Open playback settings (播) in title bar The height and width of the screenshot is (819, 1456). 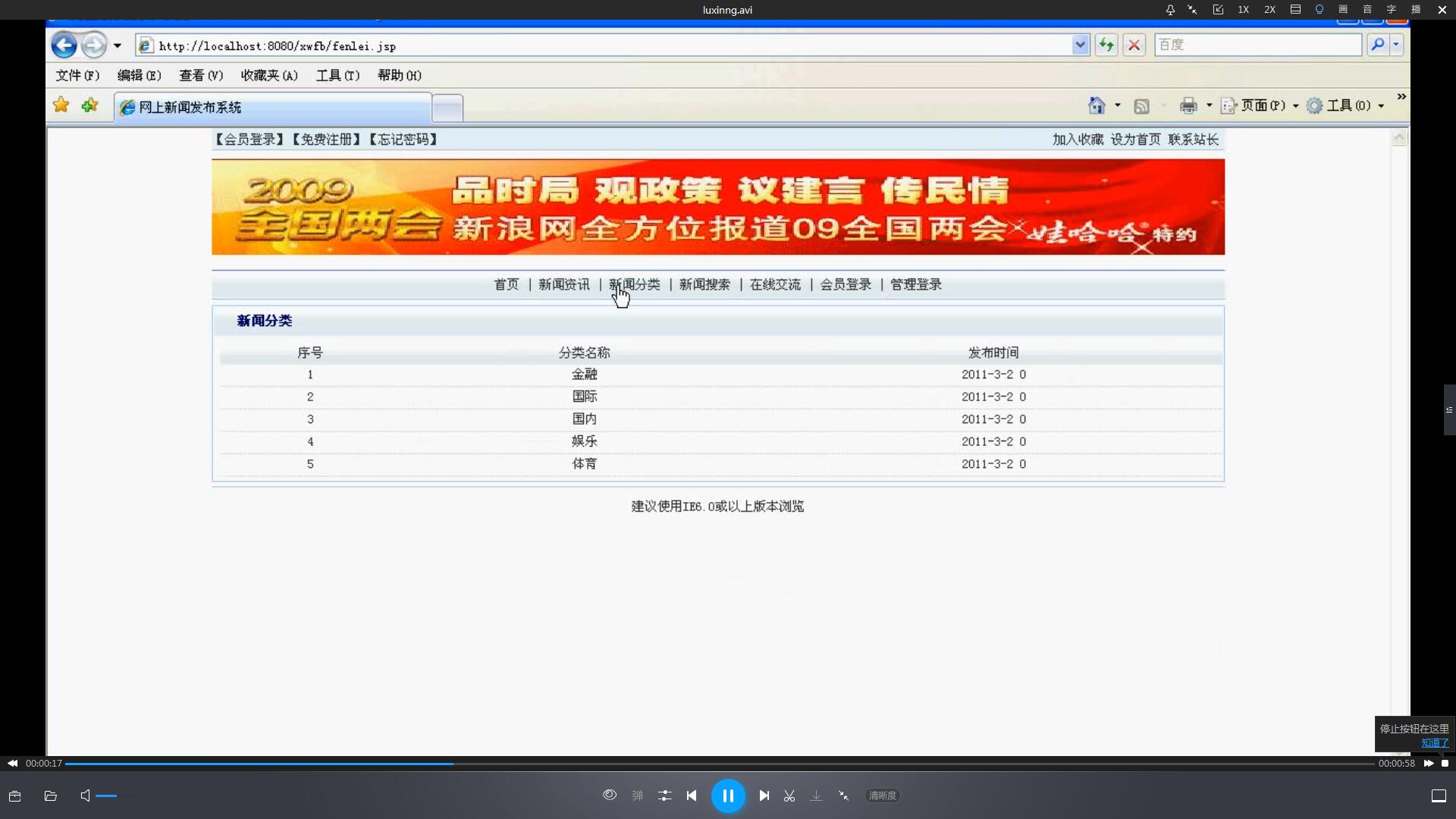1416,10
